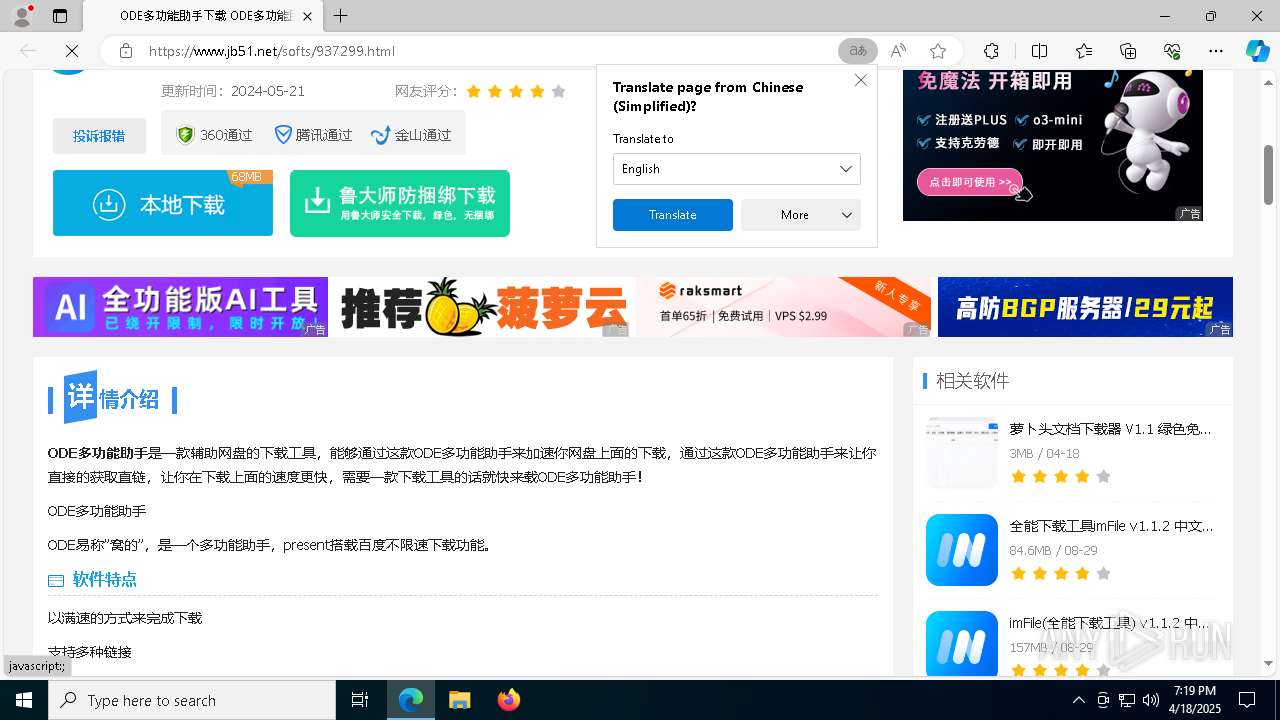Open a new tab with plus button
Viewport: 1280px width, 720px height.
click(341, 16)
